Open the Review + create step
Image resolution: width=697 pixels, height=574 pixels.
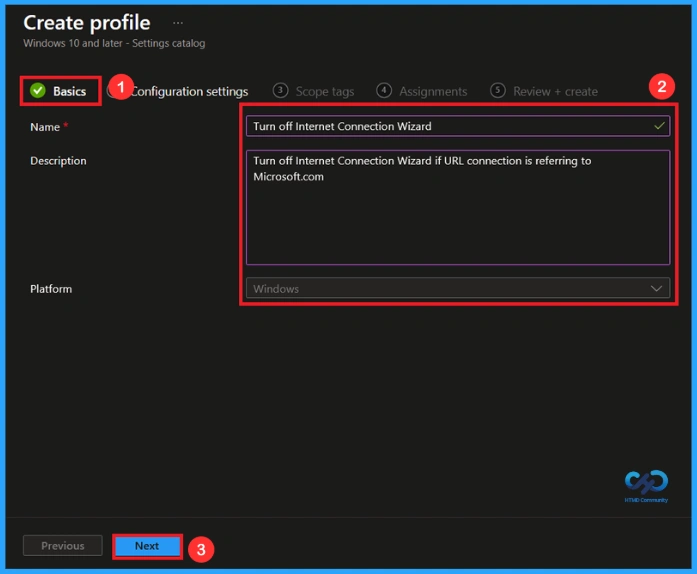tap(544, 91)
